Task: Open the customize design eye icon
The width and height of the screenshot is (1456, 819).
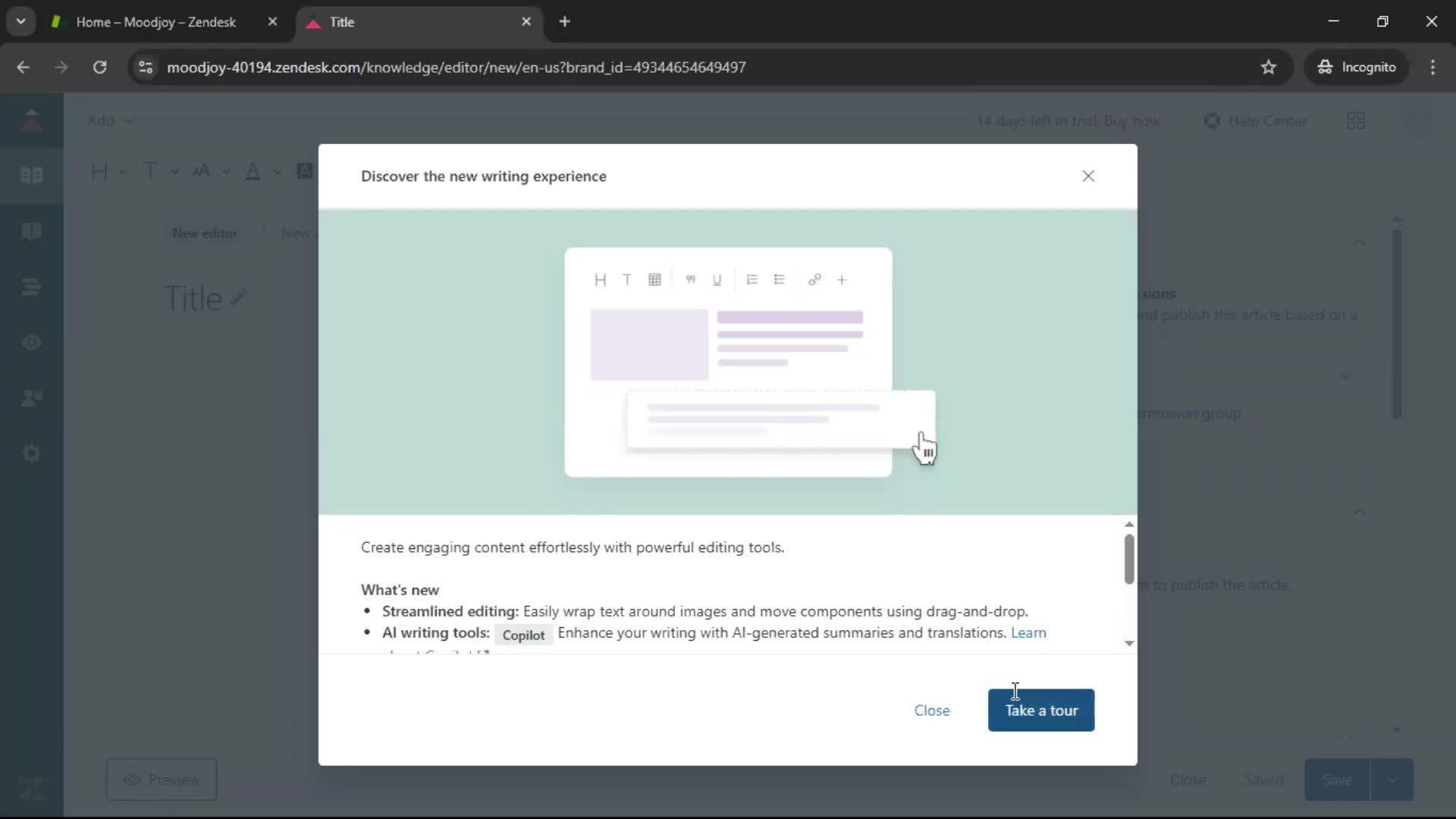Action: (31, 342)
